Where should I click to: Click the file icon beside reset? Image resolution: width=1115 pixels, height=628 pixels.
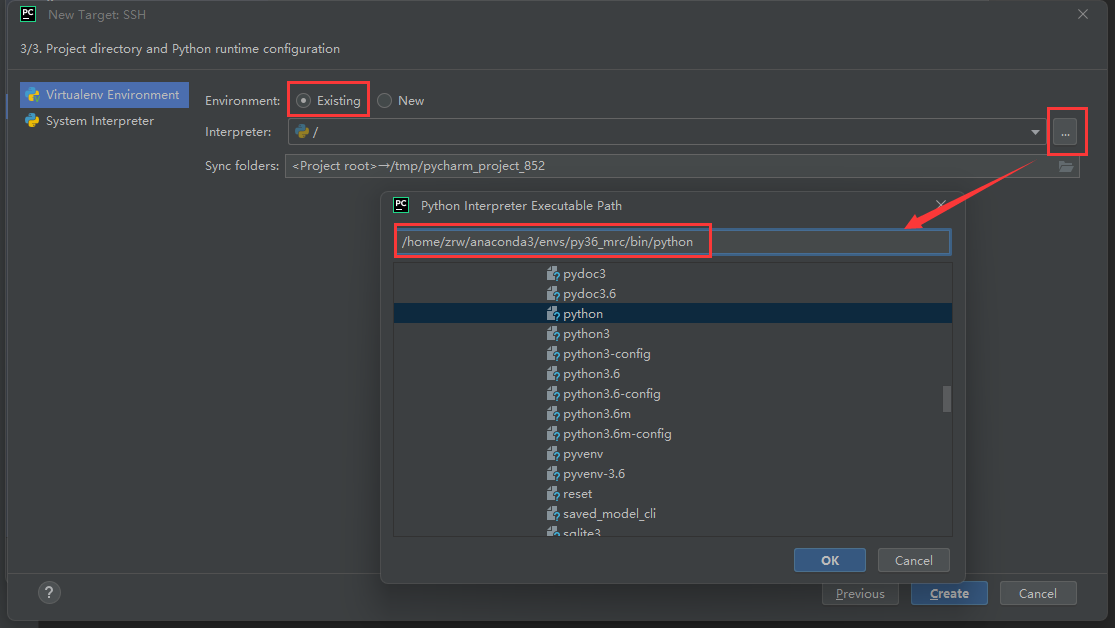click(x=552, y=494)
